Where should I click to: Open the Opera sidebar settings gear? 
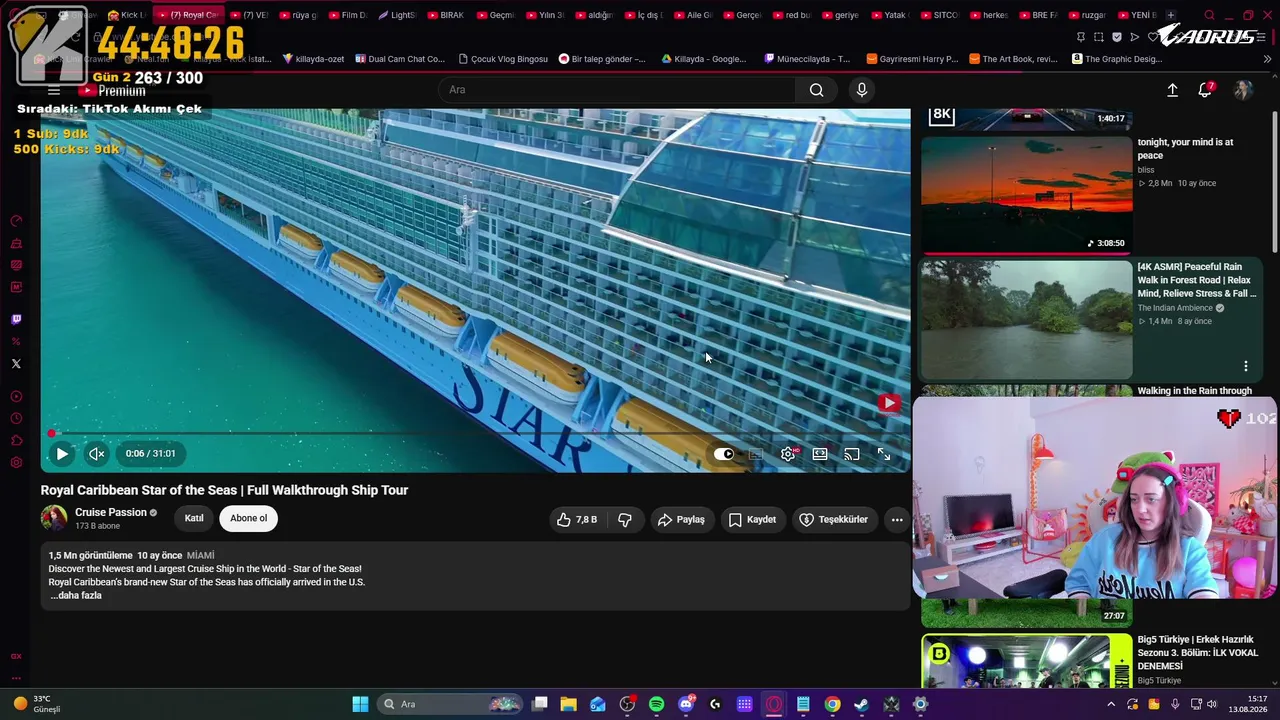pyautogui.click(x=16, y=462)
